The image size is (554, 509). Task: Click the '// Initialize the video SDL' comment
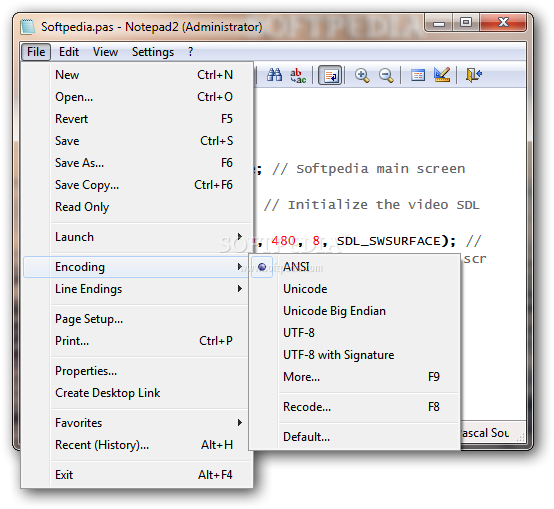pyautogui.click(x=372, y=205)
